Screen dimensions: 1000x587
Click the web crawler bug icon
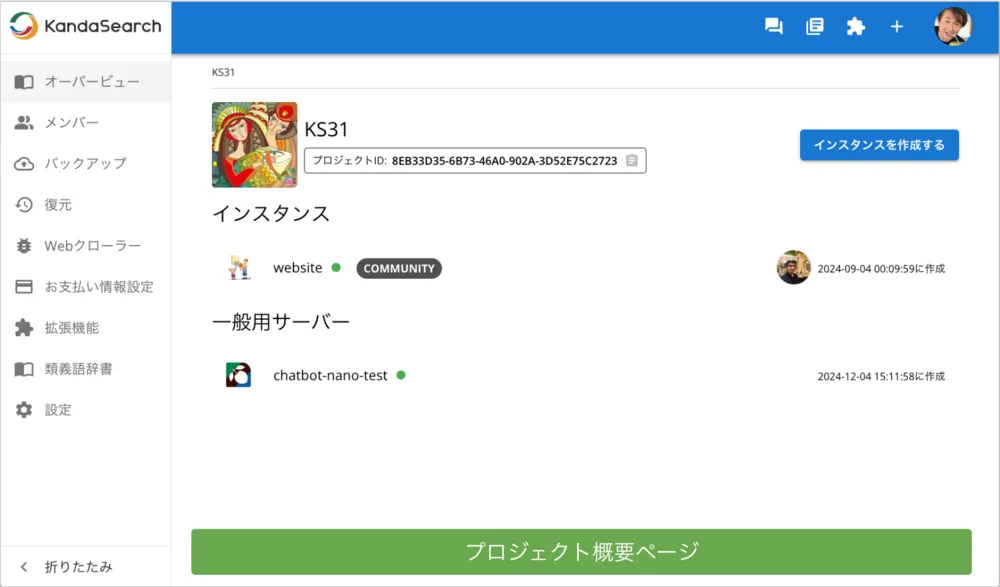coord(24,246)
